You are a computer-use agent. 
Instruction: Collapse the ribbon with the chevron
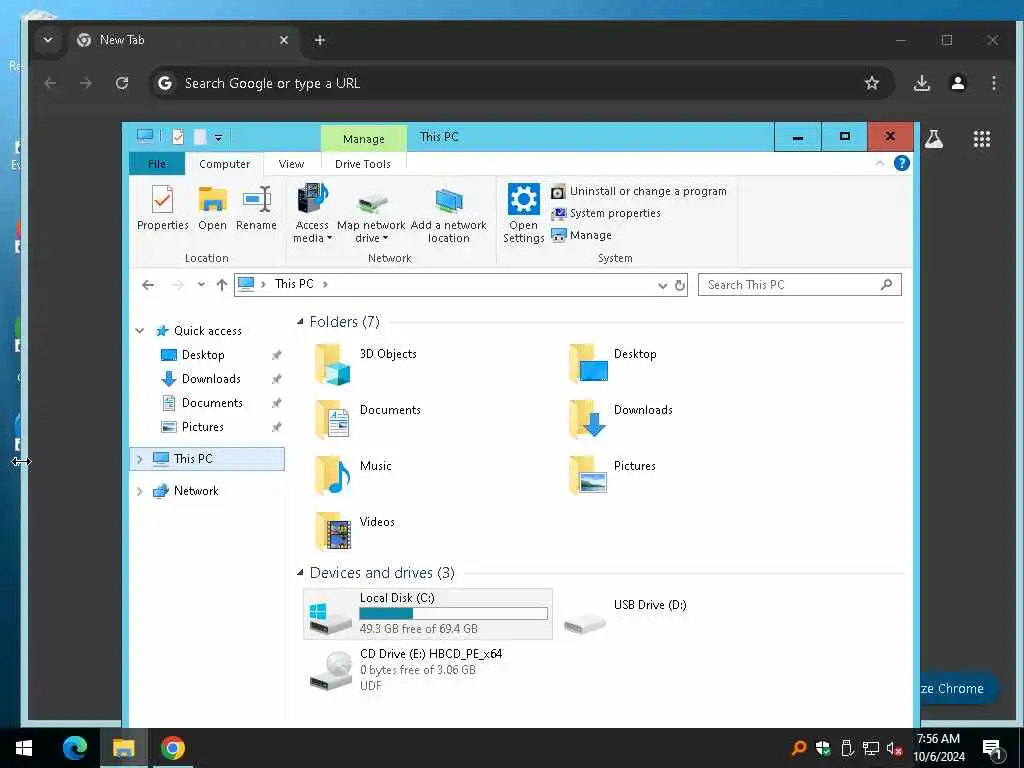click(x=880, y=163)
